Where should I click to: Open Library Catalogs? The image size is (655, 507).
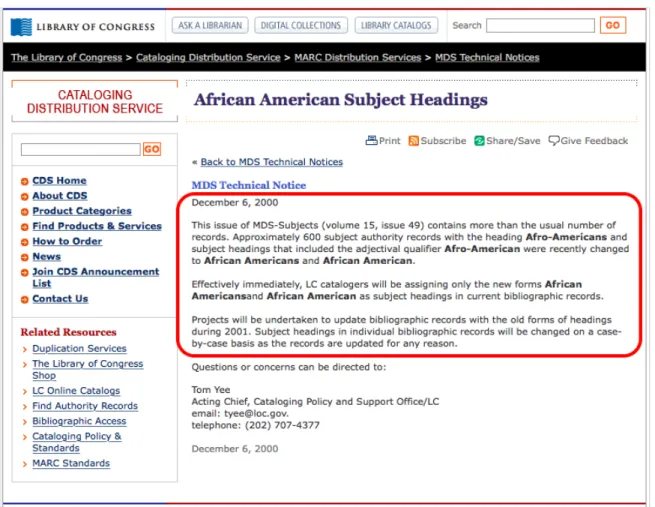click(x=396, y=25)
